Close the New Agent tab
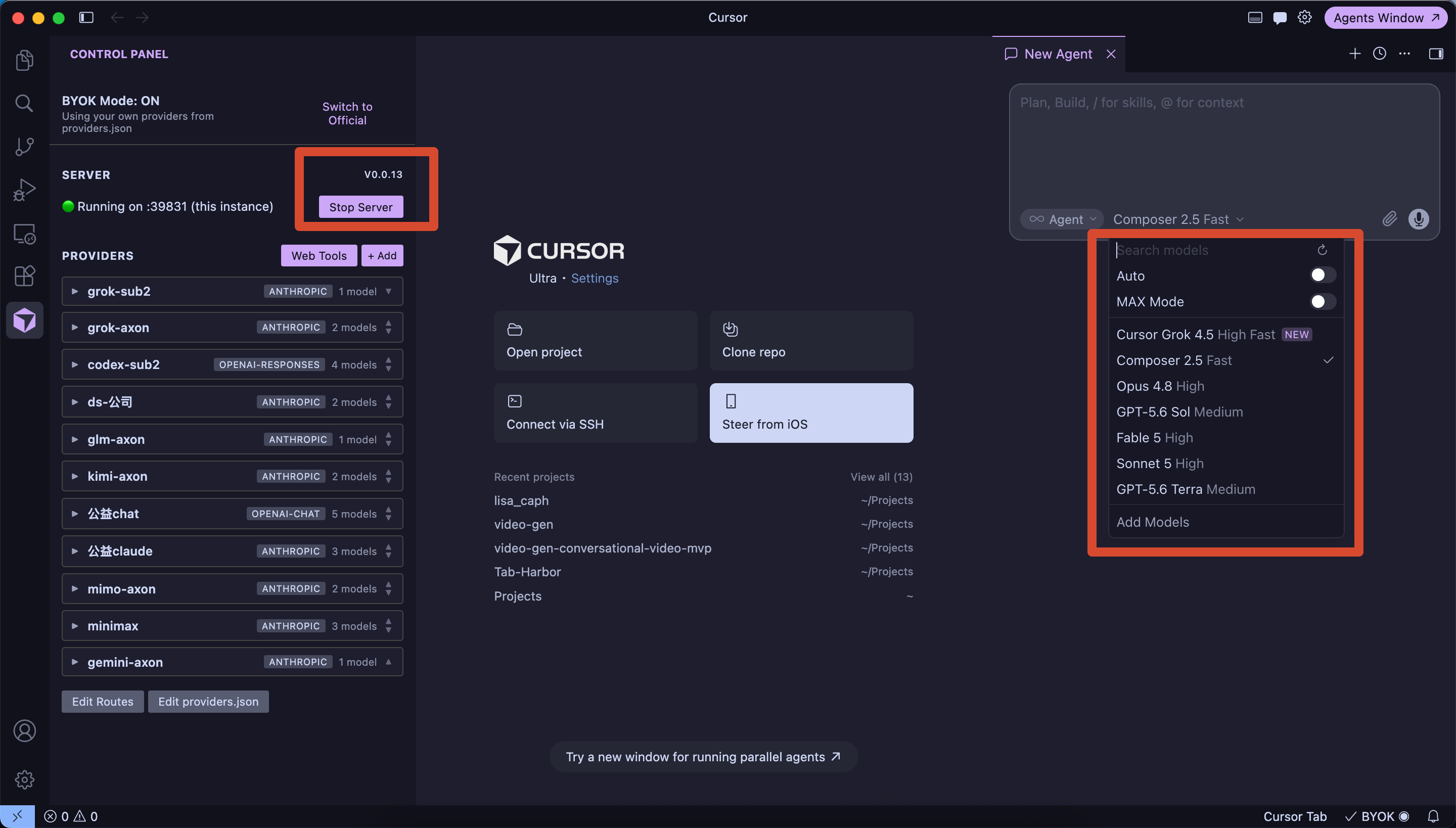The image size is (1456, 828). pos(1111,54)
